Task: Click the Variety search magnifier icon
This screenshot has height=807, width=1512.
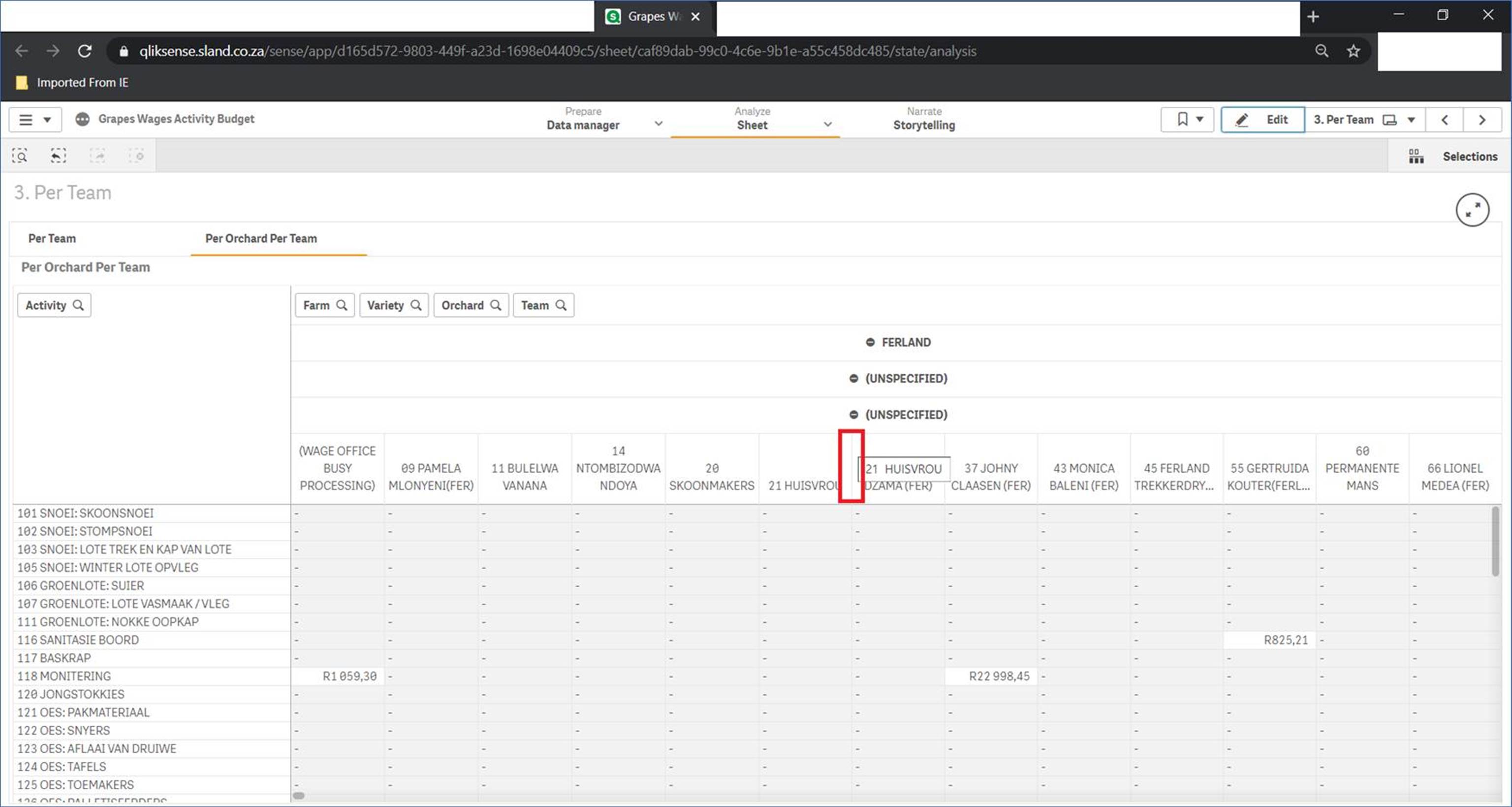Action: (x=416, y=305)
